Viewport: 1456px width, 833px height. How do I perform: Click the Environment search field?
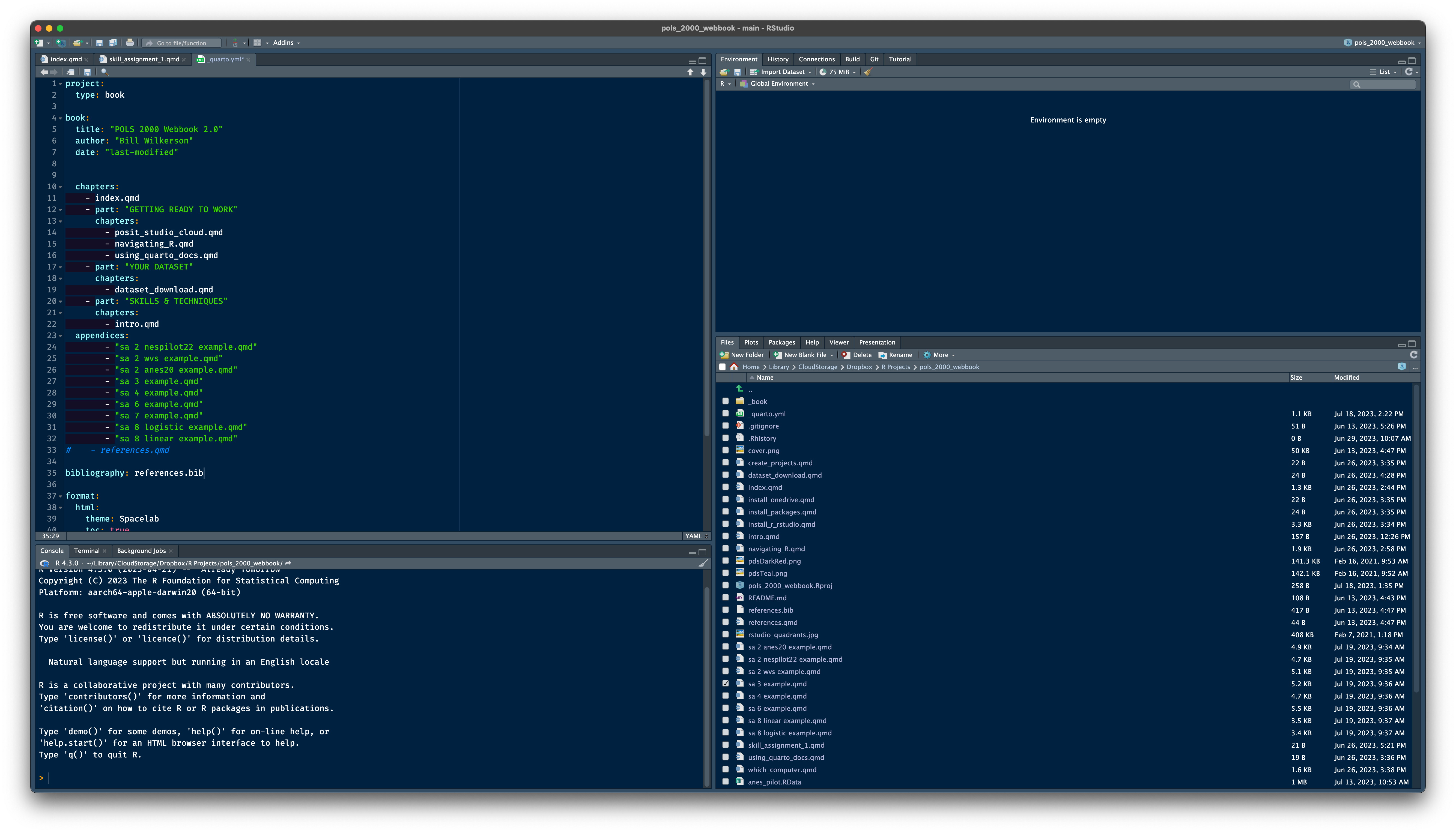tap(1383, 84)
